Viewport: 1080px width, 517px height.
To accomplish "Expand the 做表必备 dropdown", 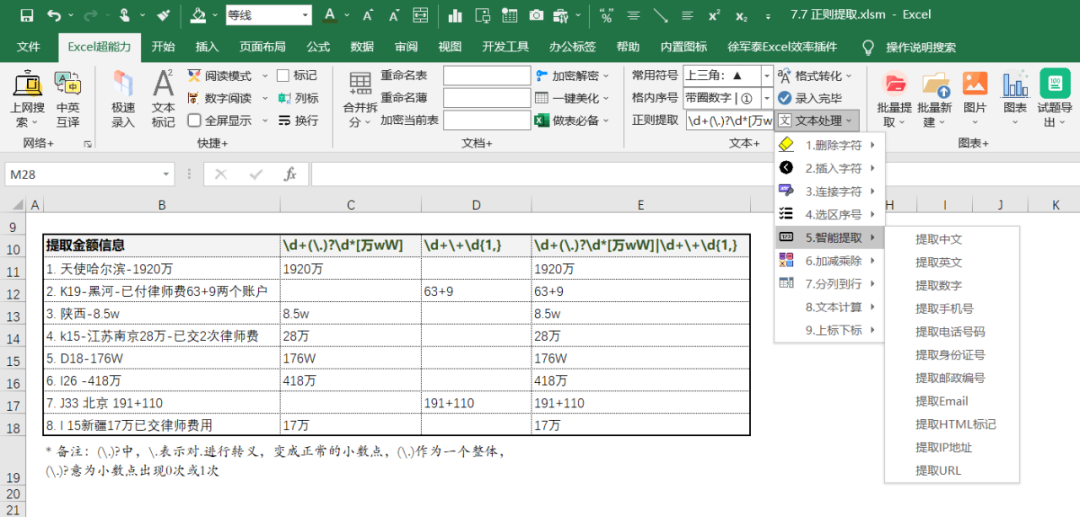I will [x=606, y=120].
